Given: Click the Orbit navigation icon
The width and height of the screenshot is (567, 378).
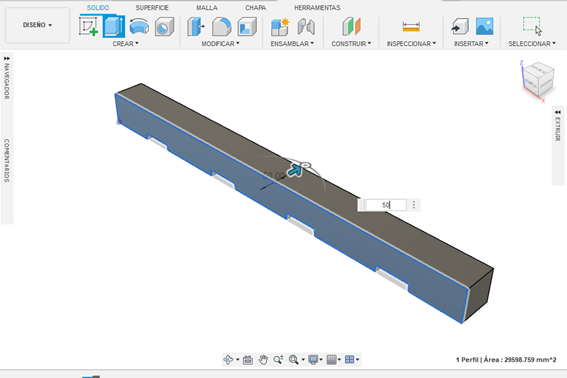Looking at the screenshot, I should 228,360.
